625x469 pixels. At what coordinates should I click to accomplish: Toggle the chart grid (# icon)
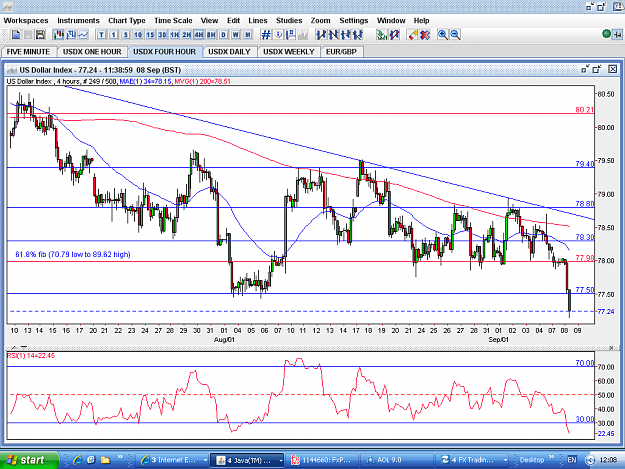point(265,35)
